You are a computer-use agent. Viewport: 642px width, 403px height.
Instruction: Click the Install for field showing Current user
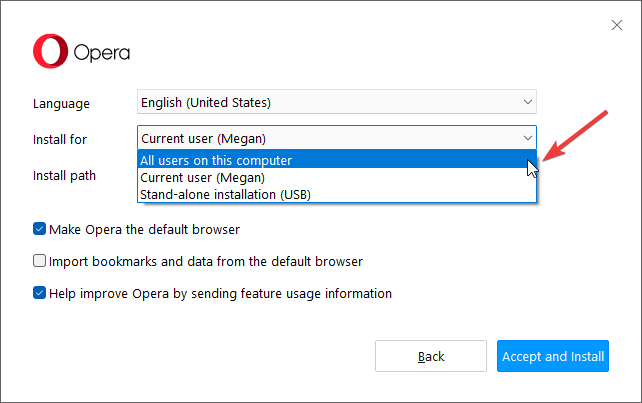337,138
